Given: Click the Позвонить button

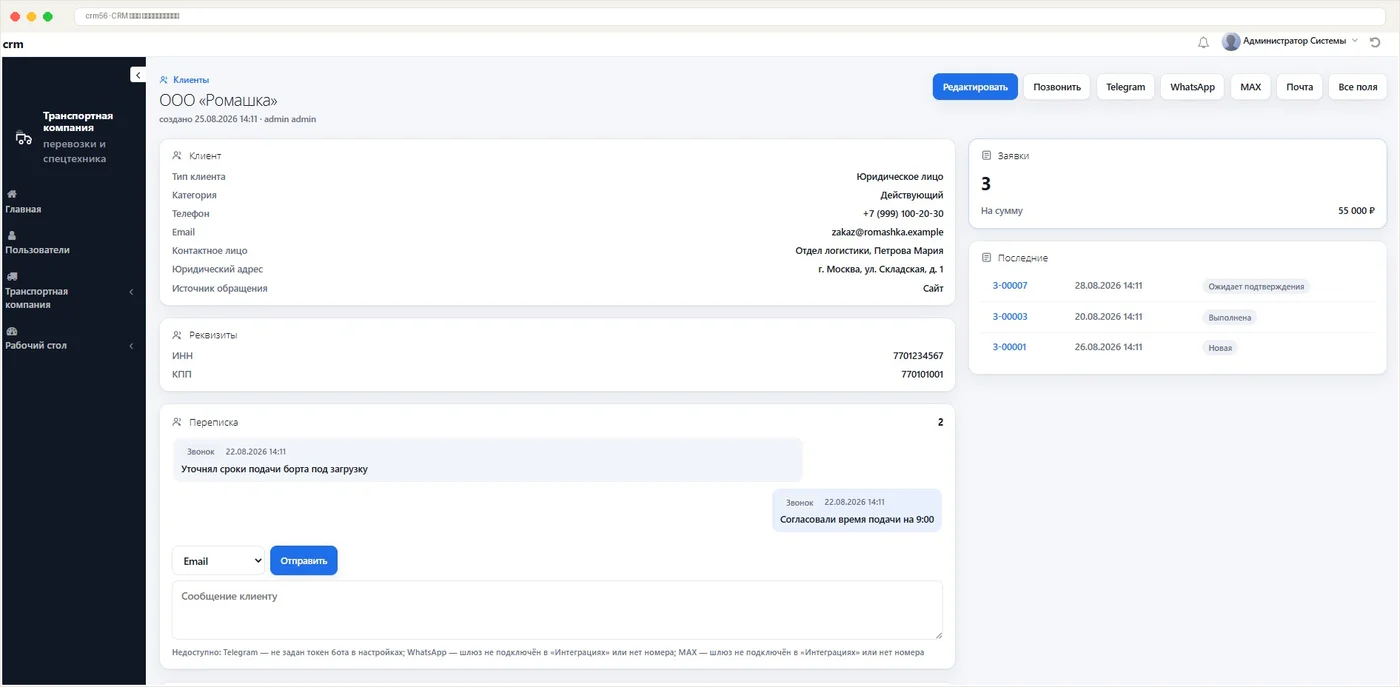Looking at the screenshot, I should (1057, 87).
